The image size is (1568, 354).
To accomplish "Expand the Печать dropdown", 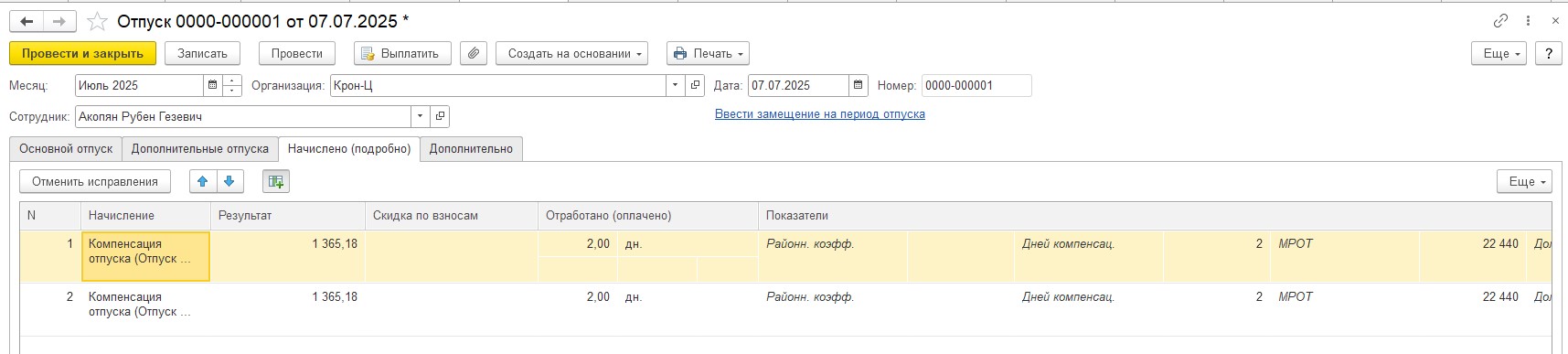I will point(709,54).
